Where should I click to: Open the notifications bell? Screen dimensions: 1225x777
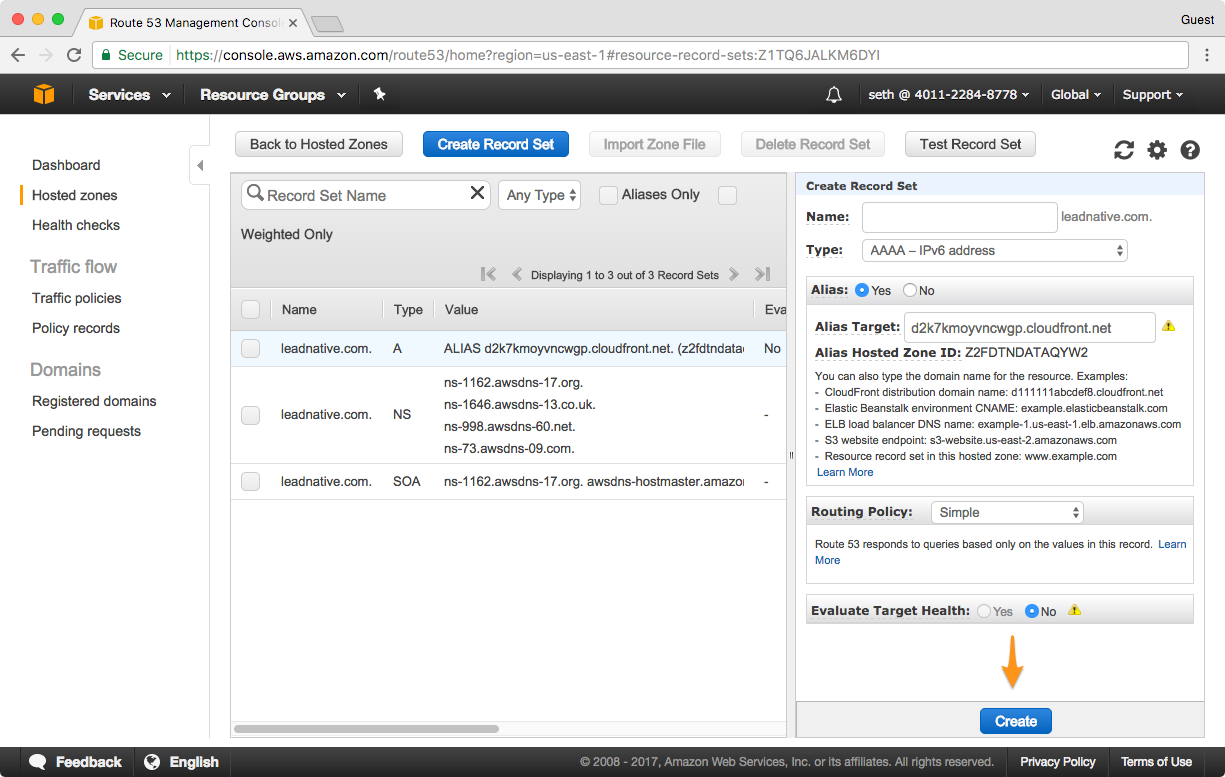[833, 95]
